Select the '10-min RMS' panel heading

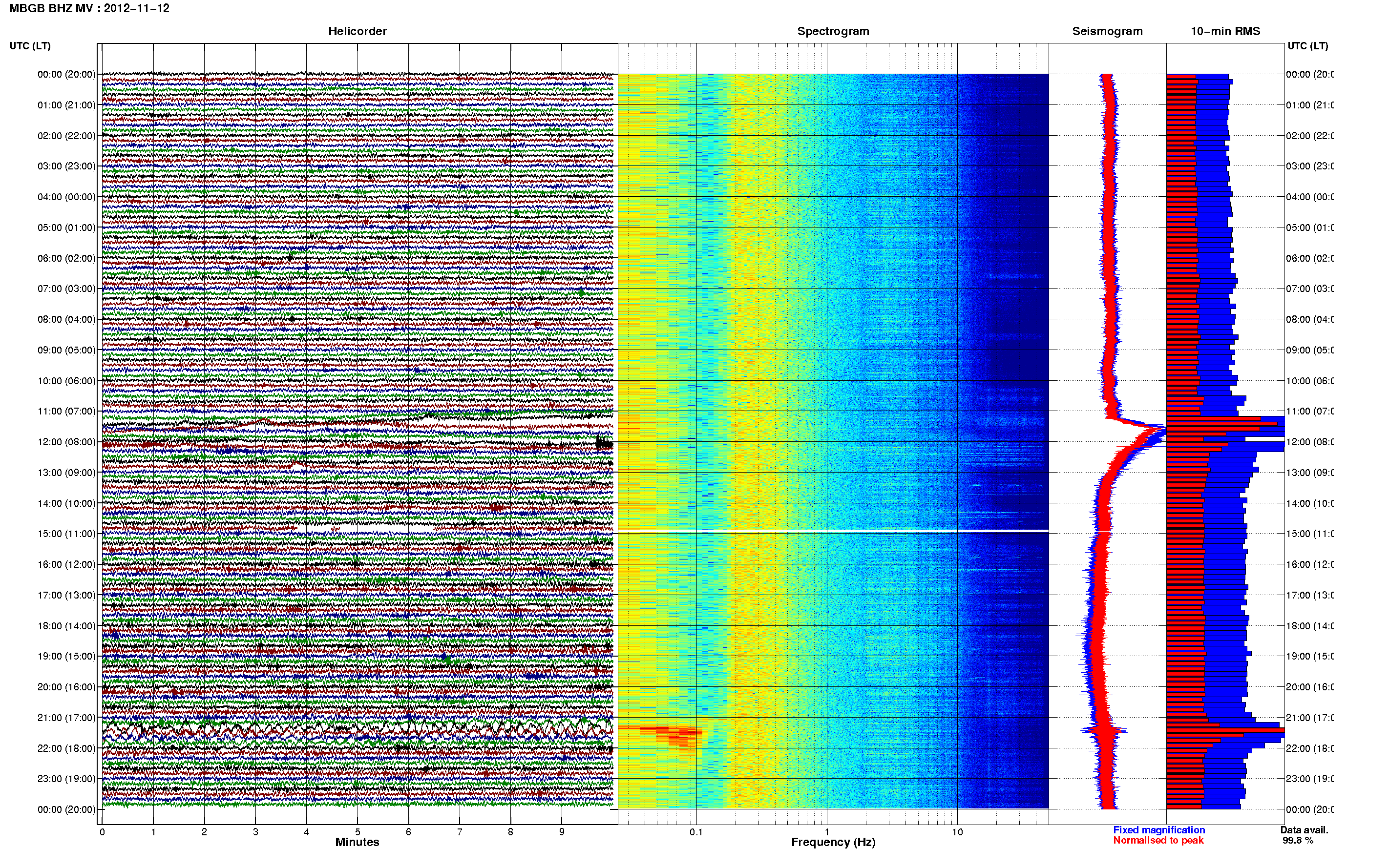coord(1225,32)
